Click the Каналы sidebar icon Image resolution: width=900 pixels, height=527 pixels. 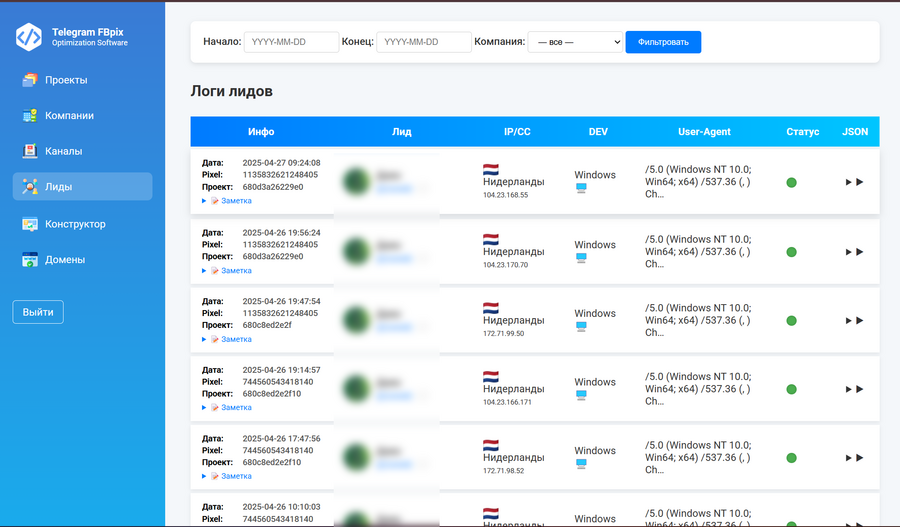[x=29, y=151]
